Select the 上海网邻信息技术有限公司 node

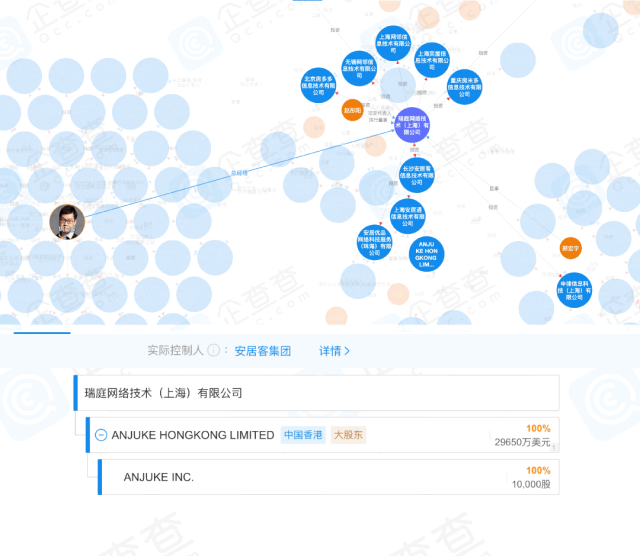pos(393,43)
